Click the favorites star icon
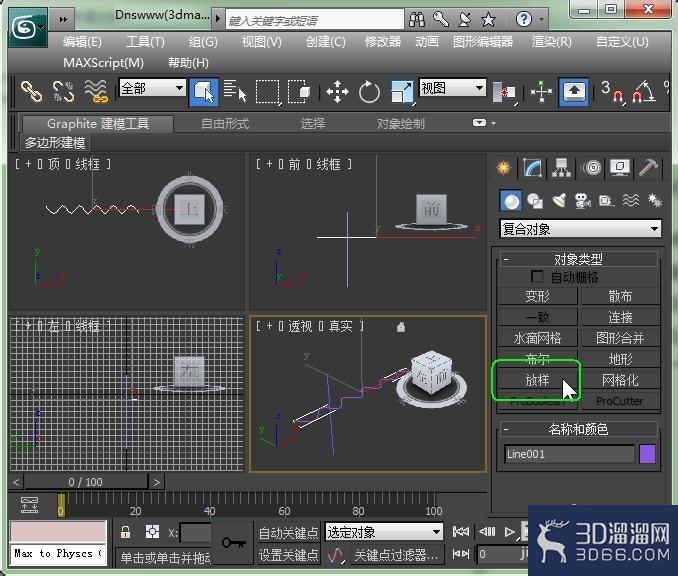Screen dimensions: 678x576 [x=488, y=19]
